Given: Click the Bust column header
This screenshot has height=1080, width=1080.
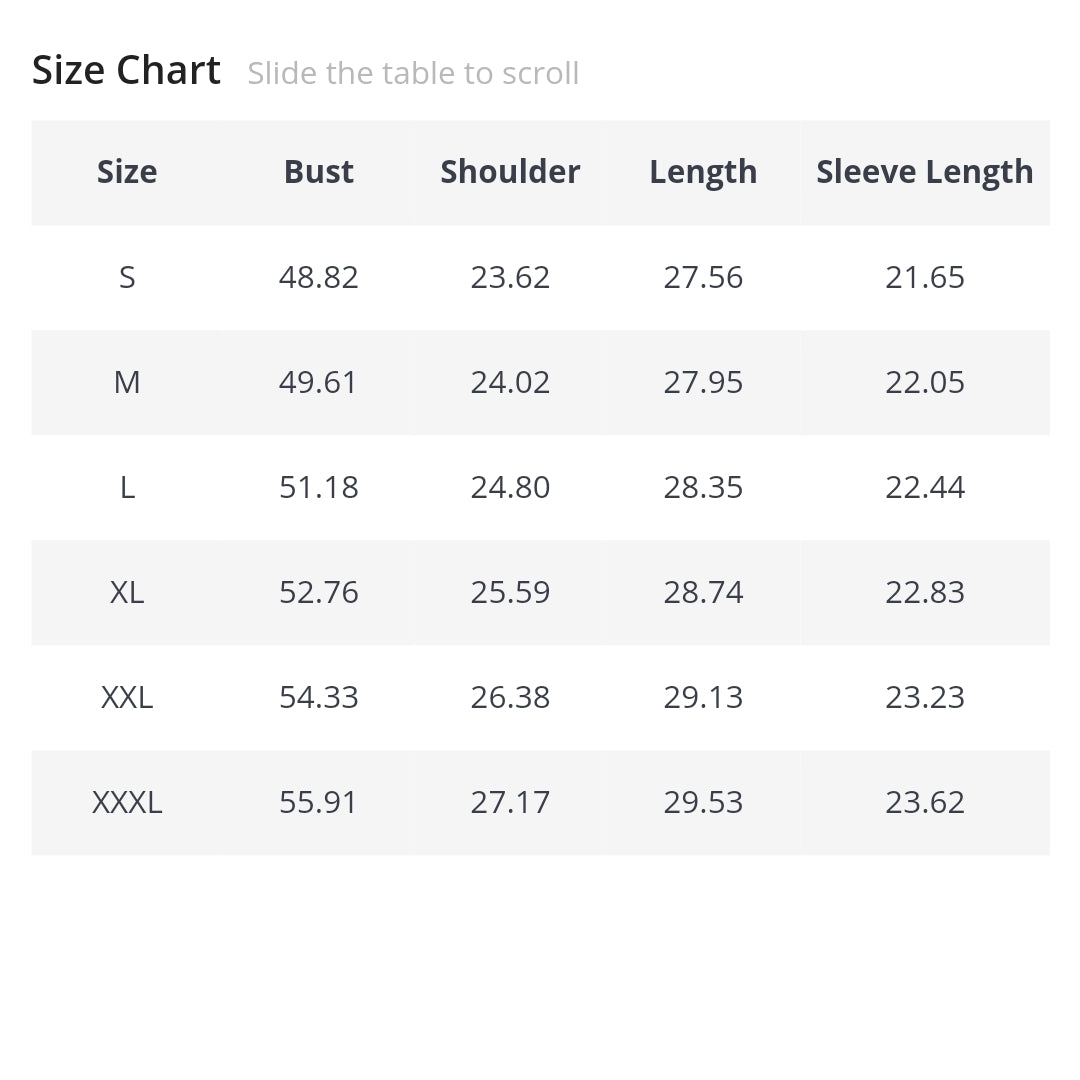Looking at the screenshot, I should (319, 172).
